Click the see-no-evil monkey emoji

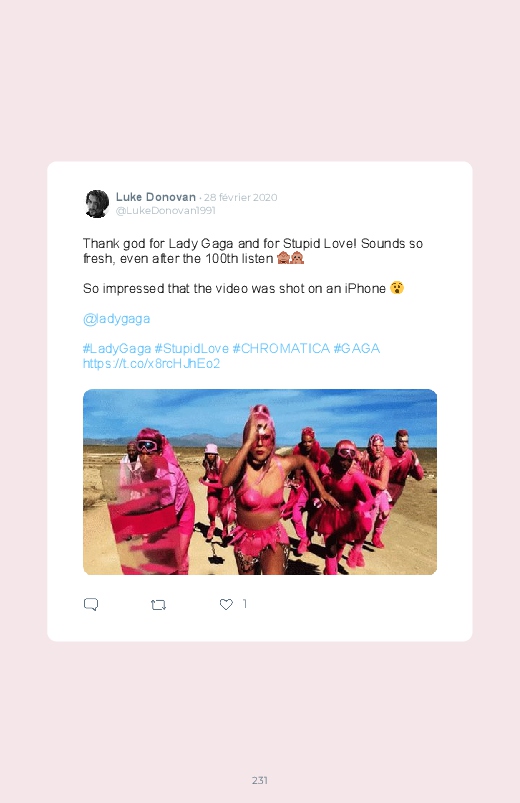(283, 258)
